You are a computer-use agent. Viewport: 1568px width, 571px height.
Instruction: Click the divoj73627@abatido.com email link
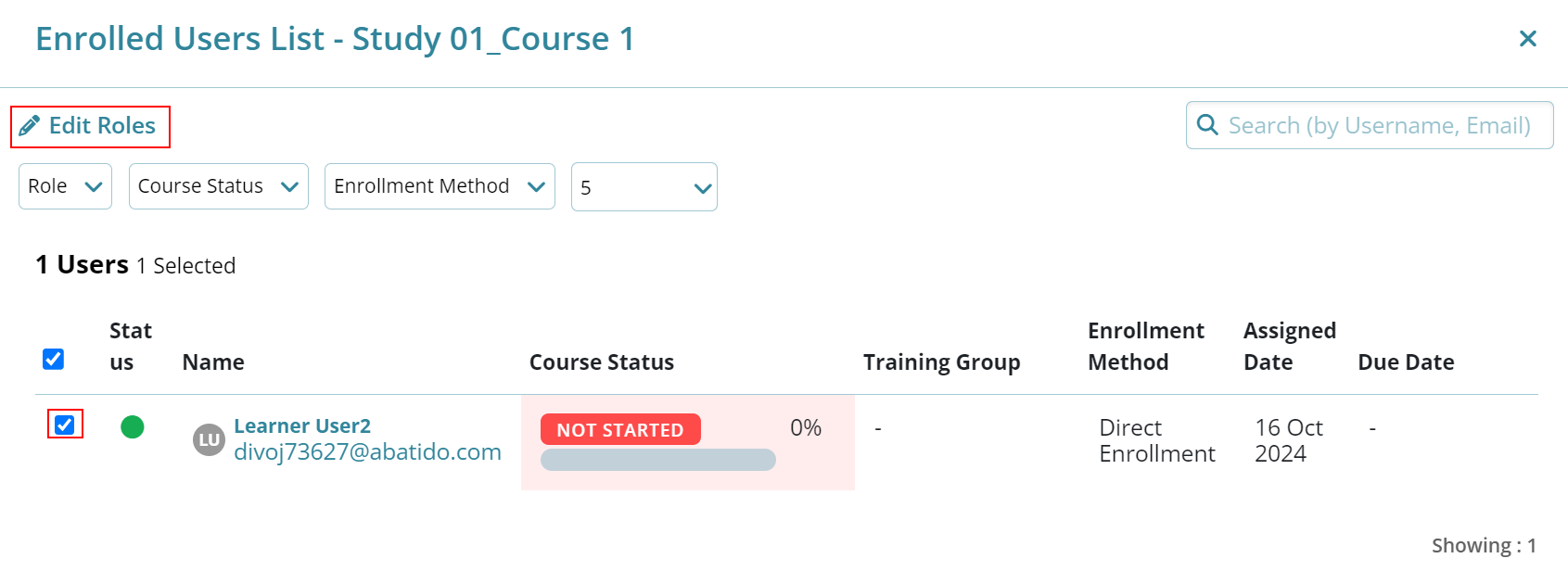tap(367, 451)
